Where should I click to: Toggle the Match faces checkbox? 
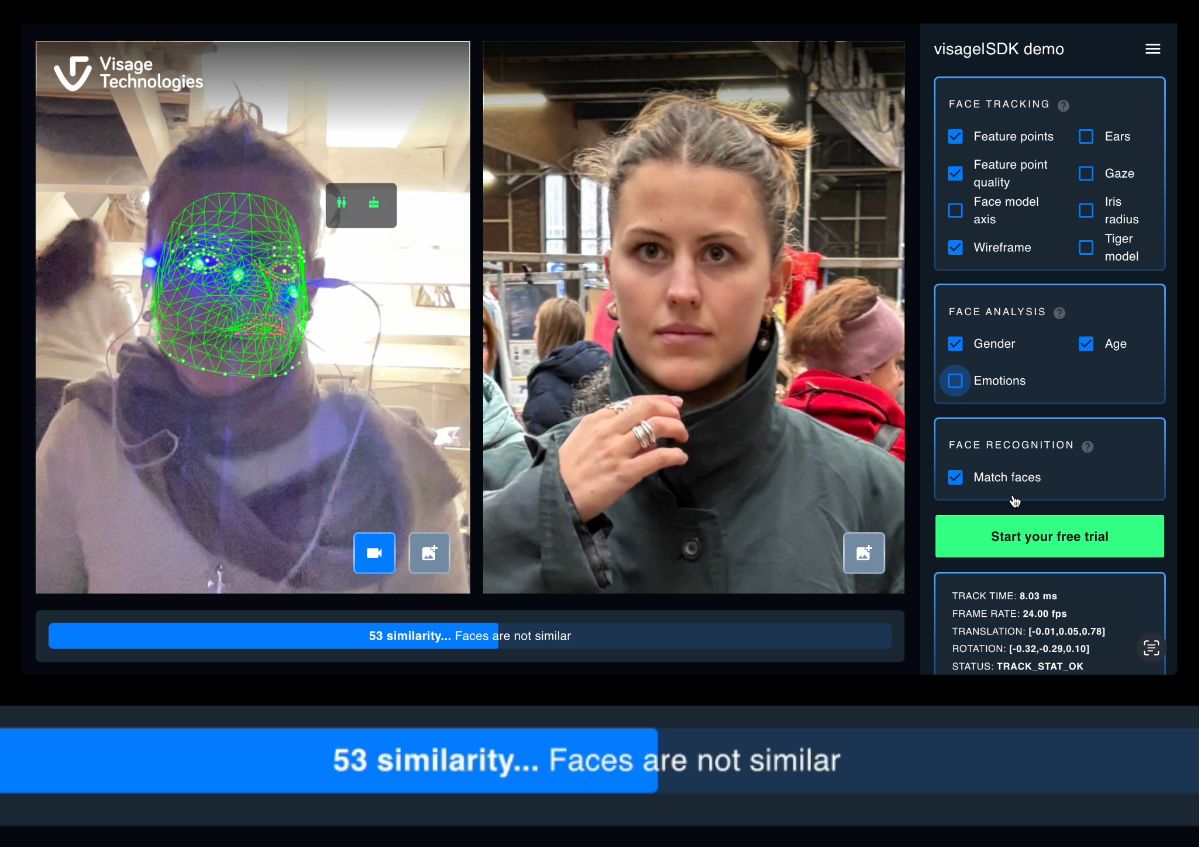(x=955, y=477)
